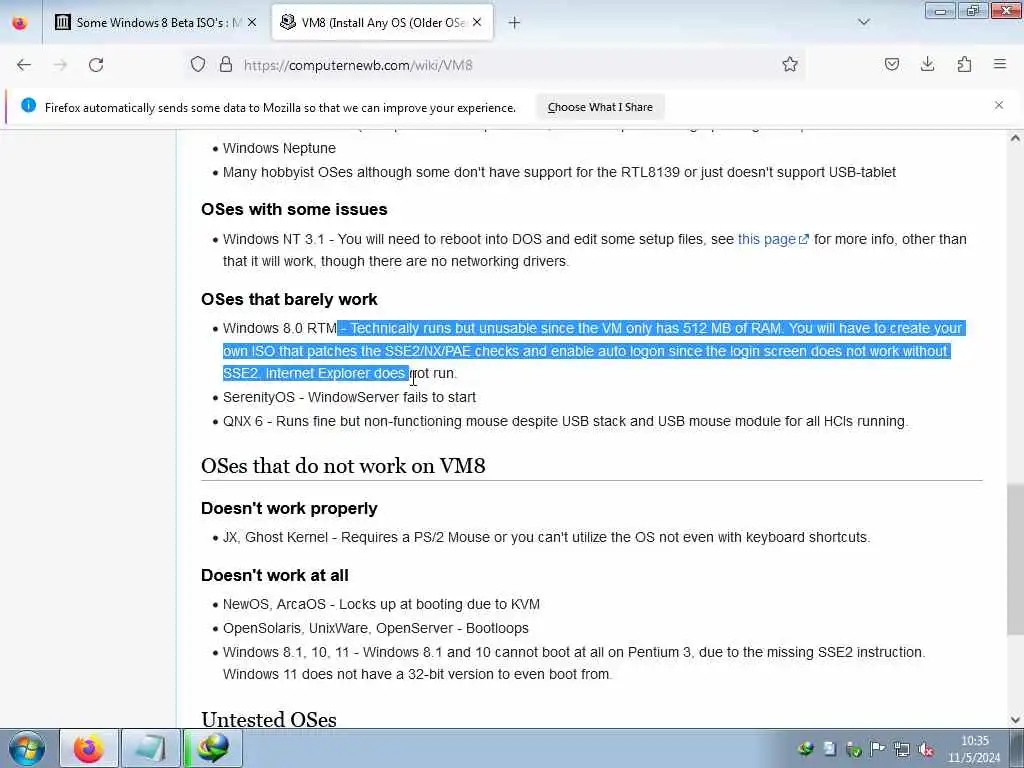Click the globe tray icon
Image resolution: width=1024 pixels, height=768 pixels.
click(x=806, y=749)
